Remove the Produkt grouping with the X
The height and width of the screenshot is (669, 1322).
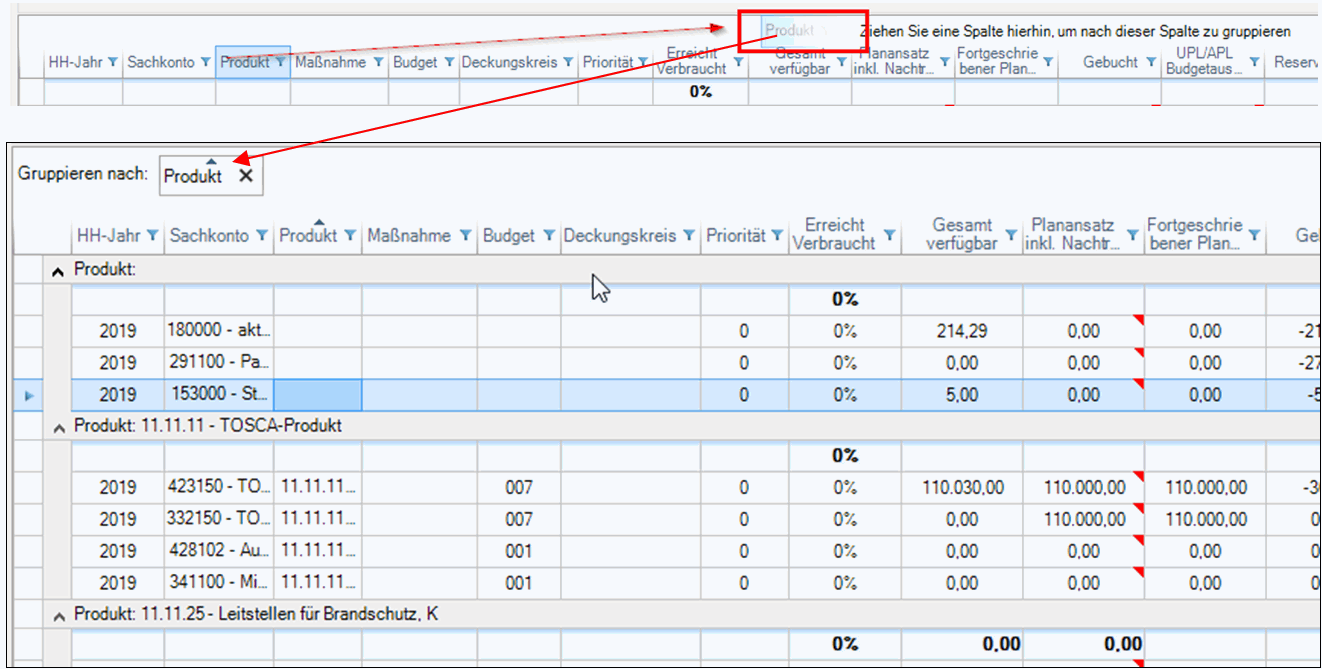coord(246,176)
